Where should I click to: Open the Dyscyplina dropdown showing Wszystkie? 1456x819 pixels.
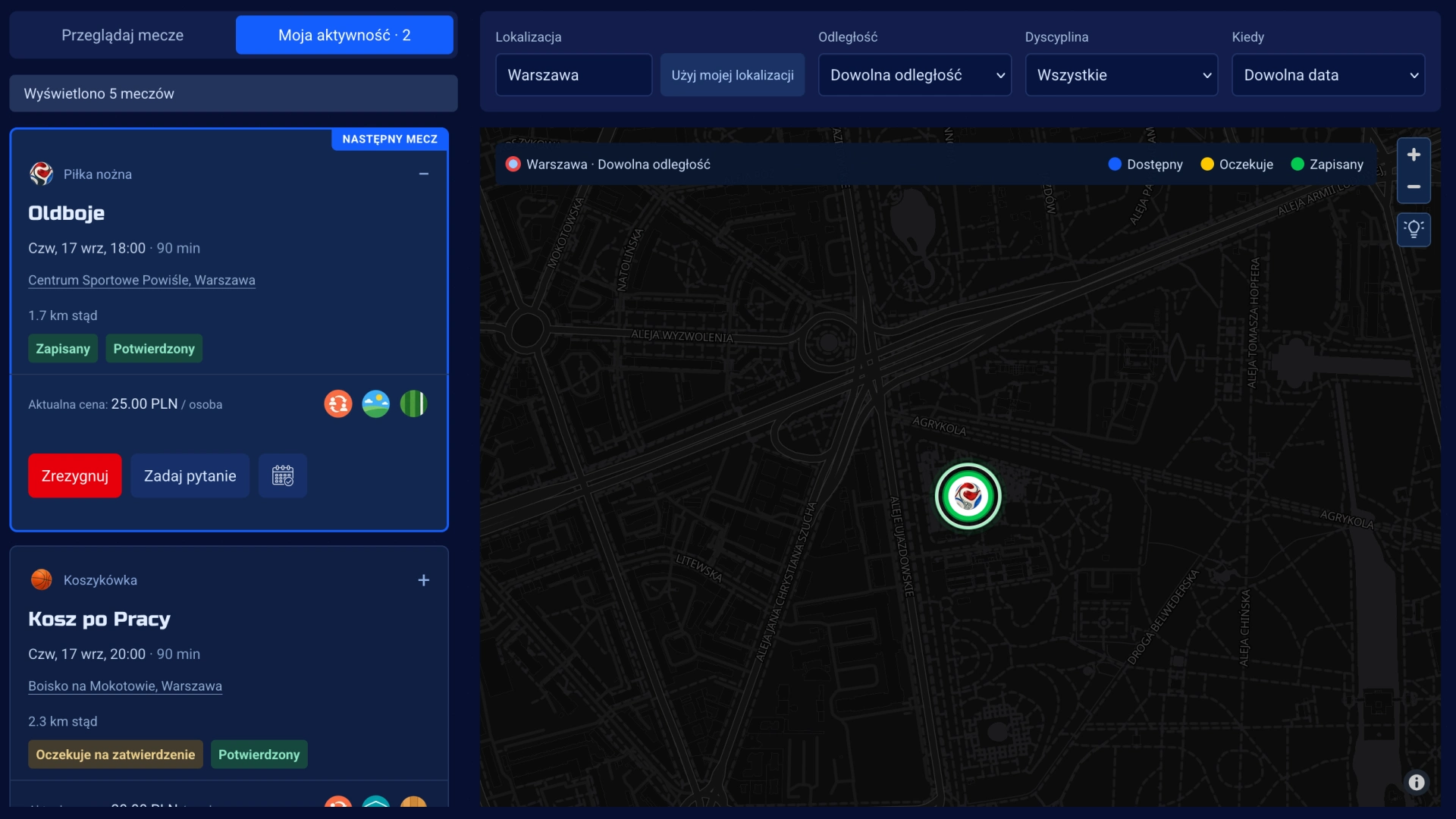1122,75
